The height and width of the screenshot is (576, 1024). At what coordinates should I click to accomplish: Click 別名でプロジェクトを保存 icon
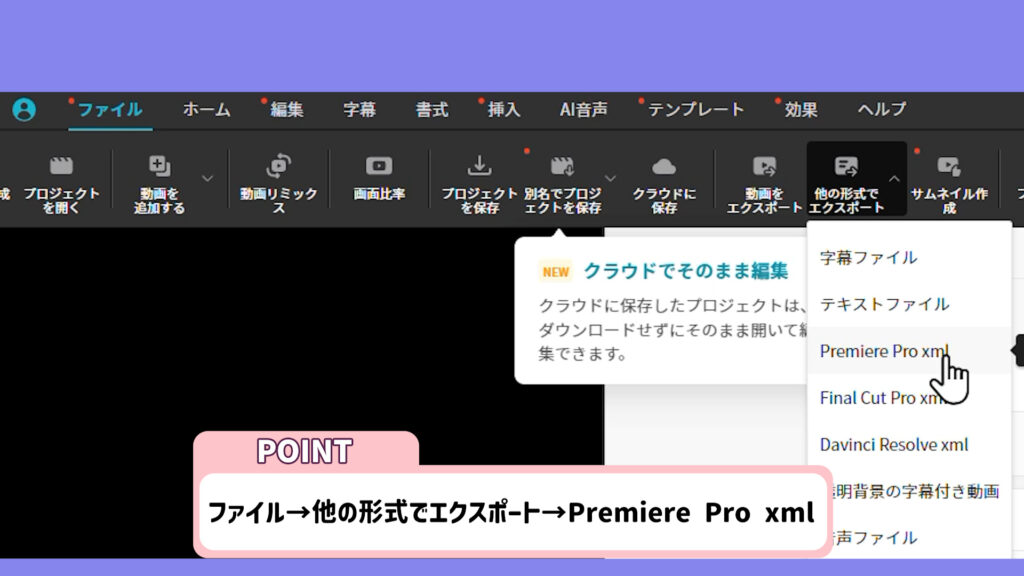coord(562,166)
